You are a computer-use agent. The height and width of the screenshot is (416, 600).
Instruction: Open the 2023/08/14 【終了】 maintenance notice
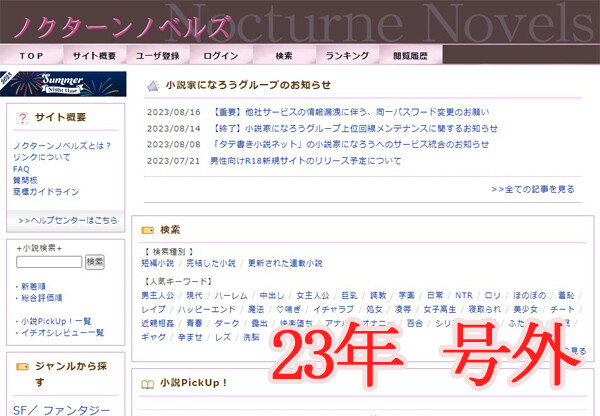[354, 128]
